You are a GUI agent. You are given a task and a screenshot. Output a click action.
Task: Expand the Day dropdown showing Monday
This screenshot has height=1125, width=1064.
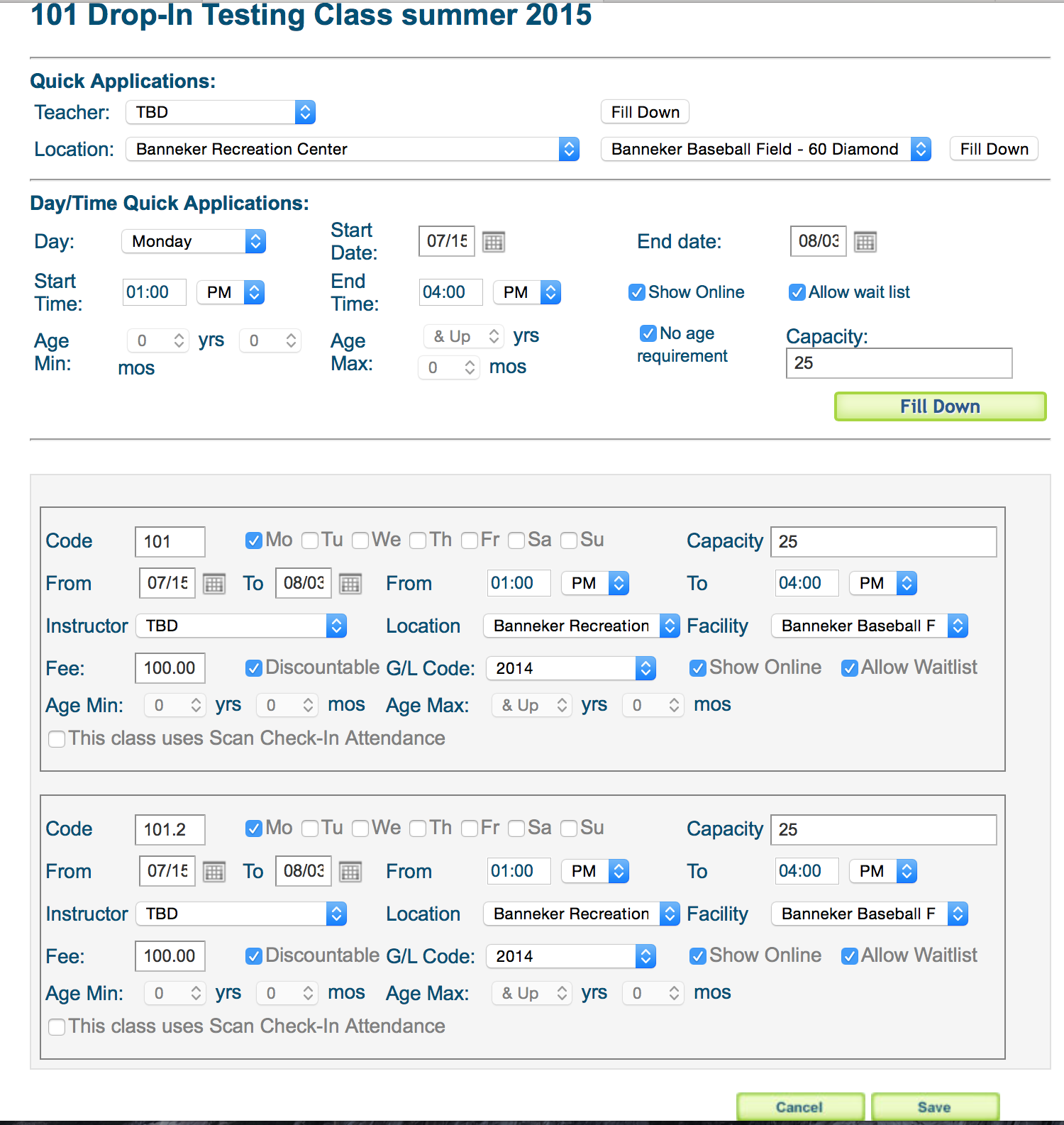pyautogui.click(x=194, y=241)
